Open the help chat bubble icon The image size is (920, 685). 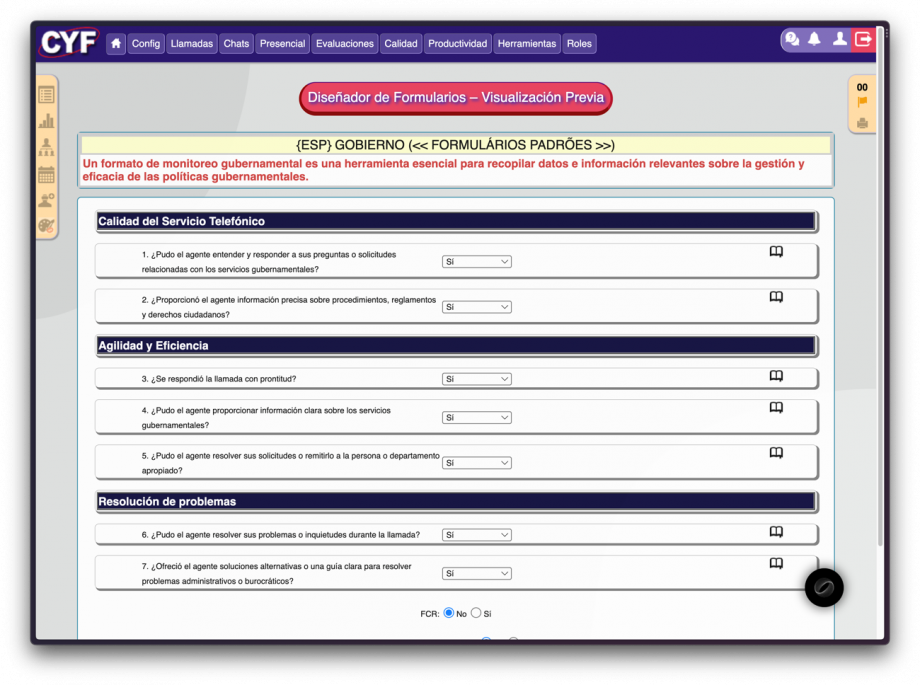click(792, 39)
